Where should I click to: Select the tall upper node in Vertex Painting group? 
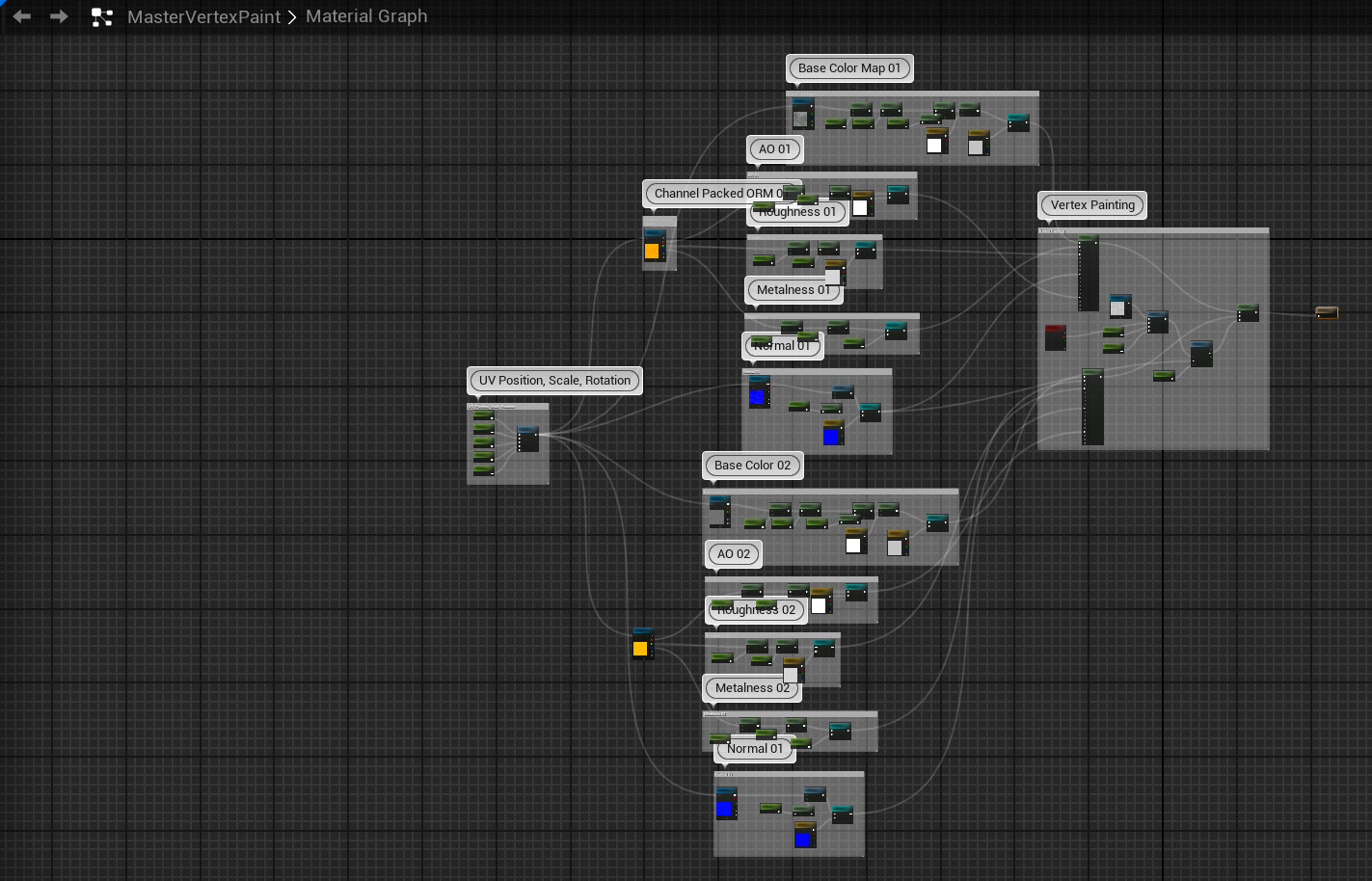[x=1088, y=274]
